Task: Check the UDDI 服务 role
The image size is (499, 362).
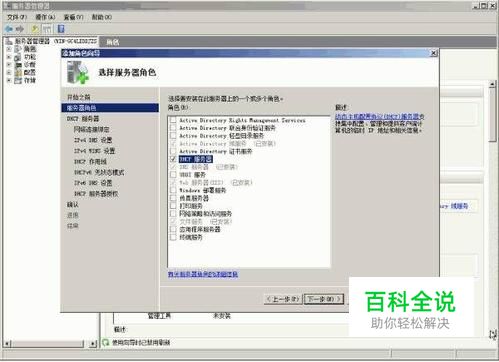Action: (x=173, y=174)
